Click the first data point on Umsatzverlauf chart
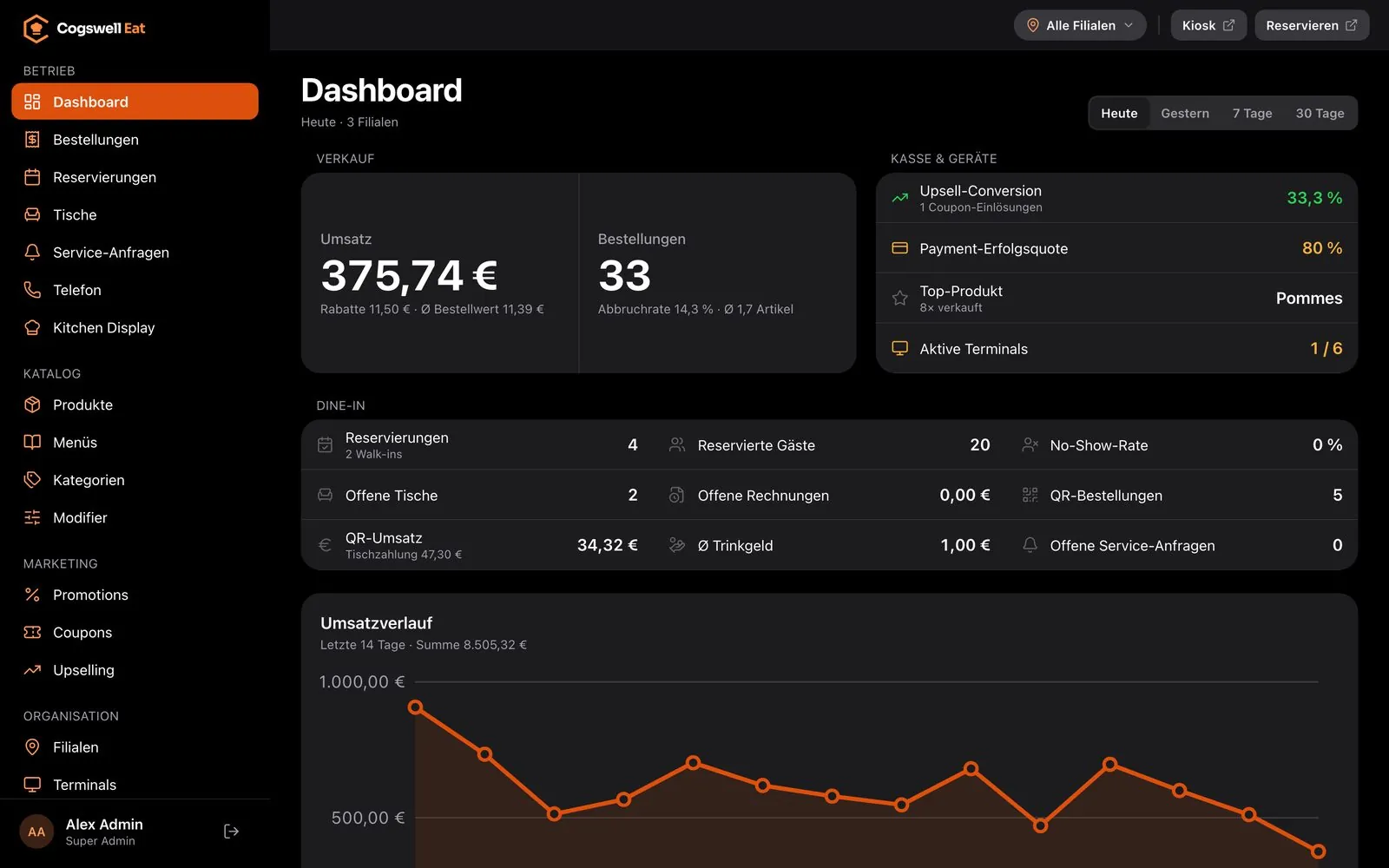 click(416, 707)
